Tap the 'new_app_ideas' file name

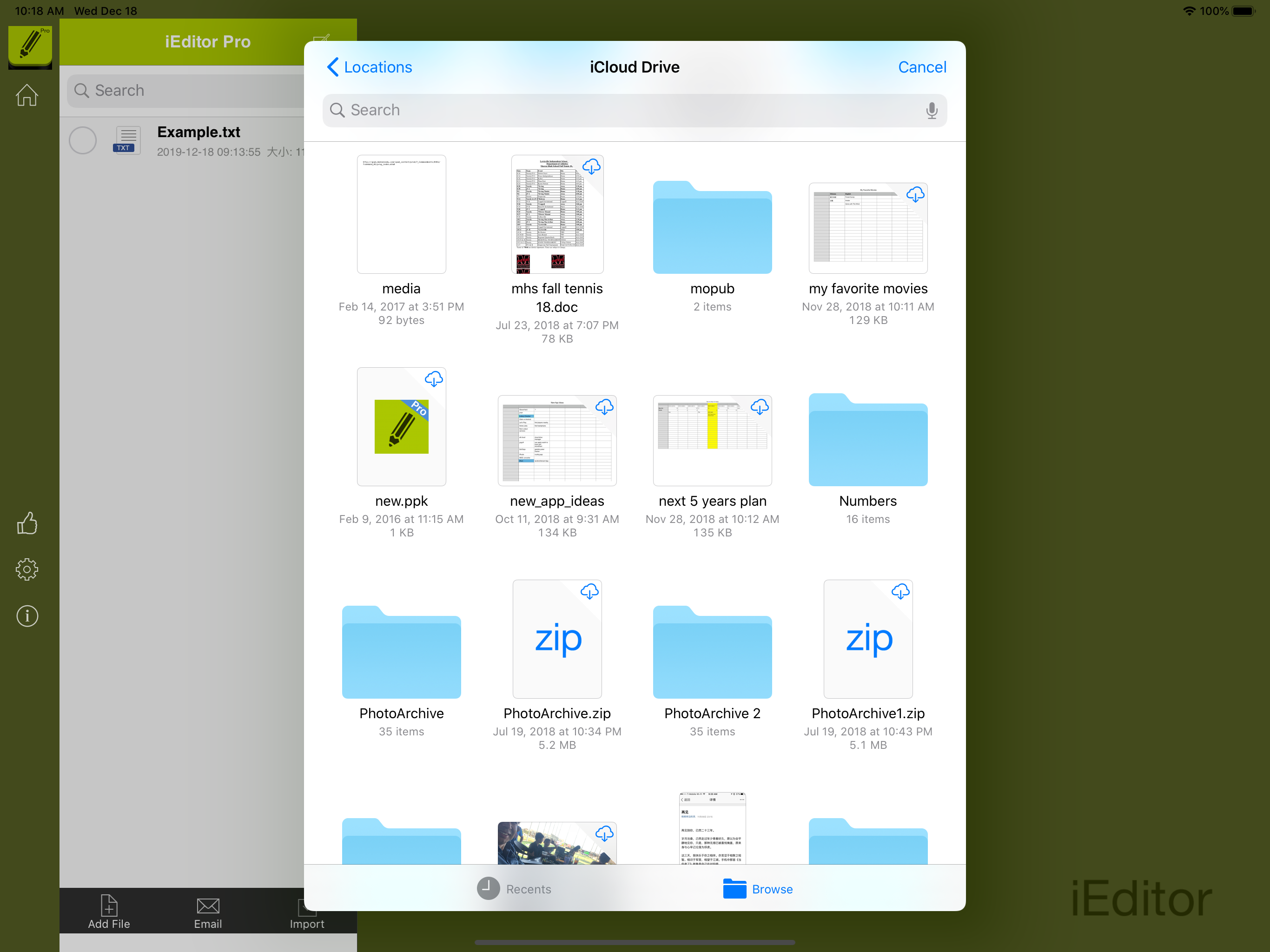point(557,501)
